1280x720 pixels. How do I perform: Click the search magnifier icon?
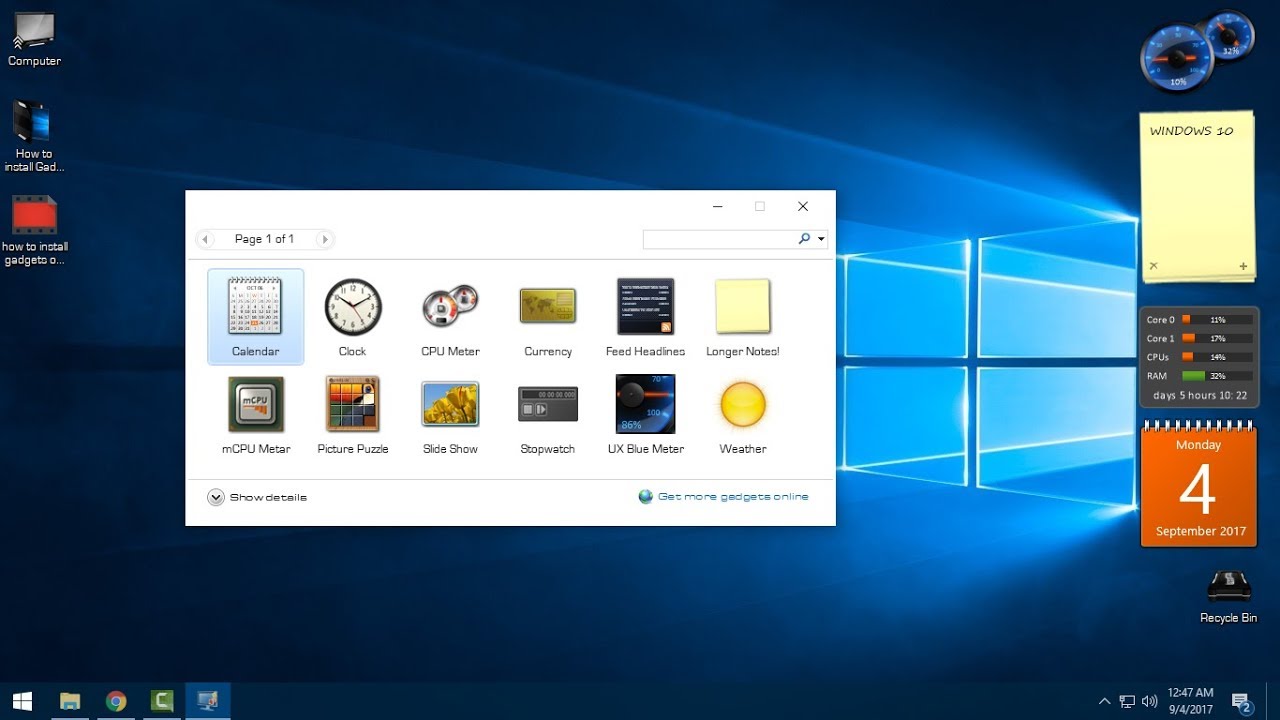[x=804, y=239]
